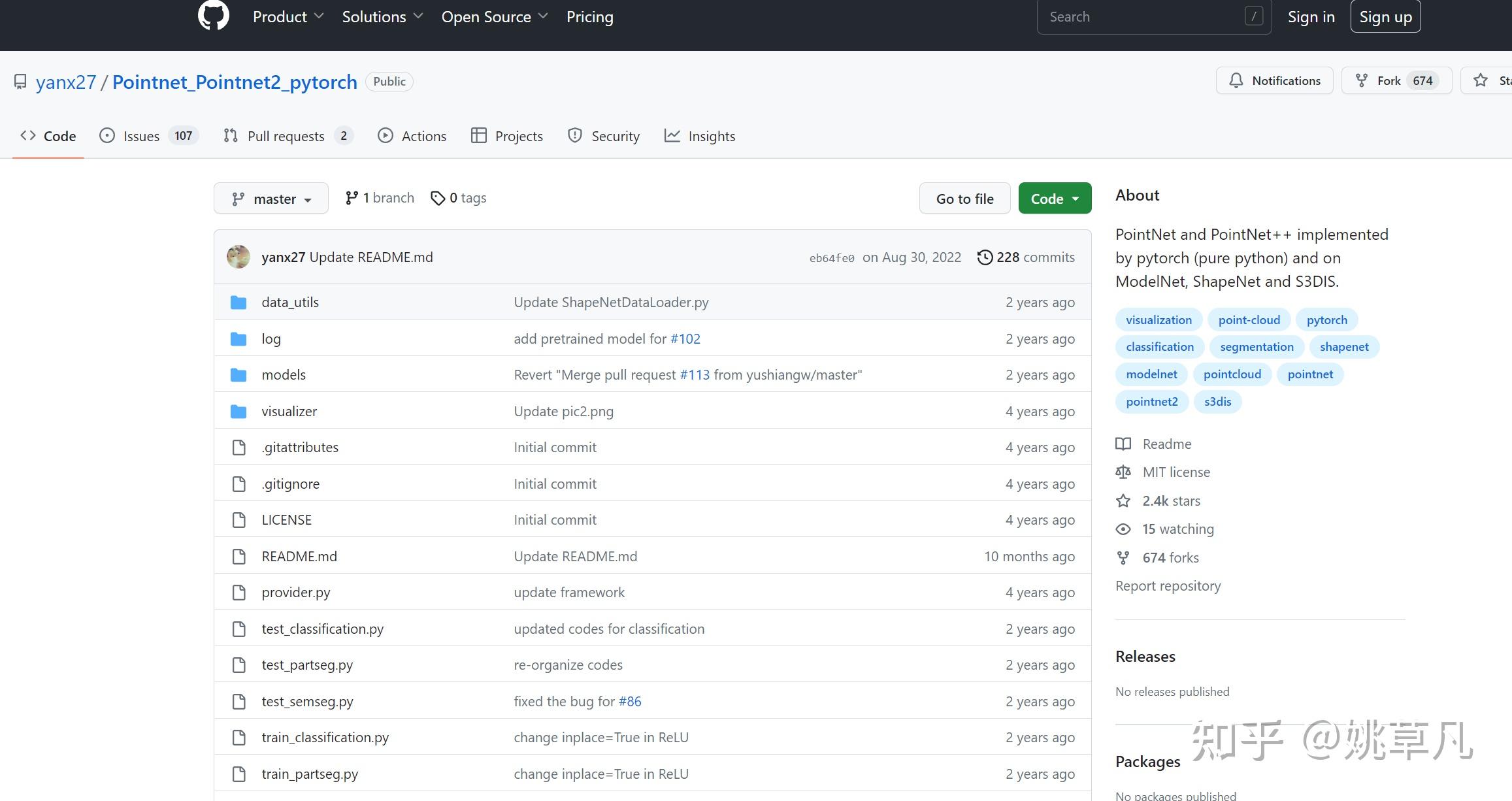This screenshot has height=801, width=1512.
Task: Open the .gitignore file
Action: click(291, 484)
